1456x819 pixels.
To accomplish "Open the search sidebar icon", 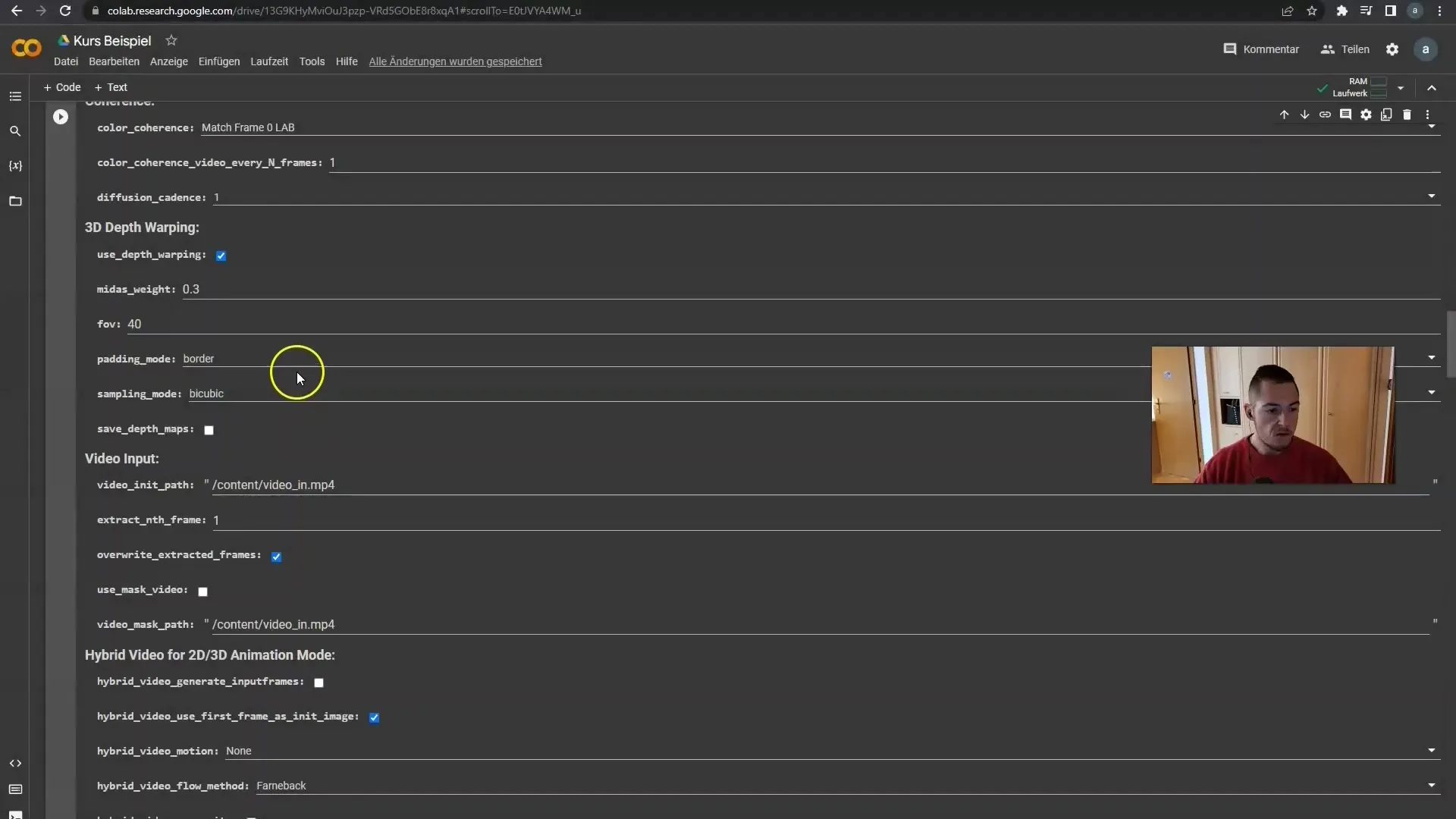I will [x=15, y=131].
